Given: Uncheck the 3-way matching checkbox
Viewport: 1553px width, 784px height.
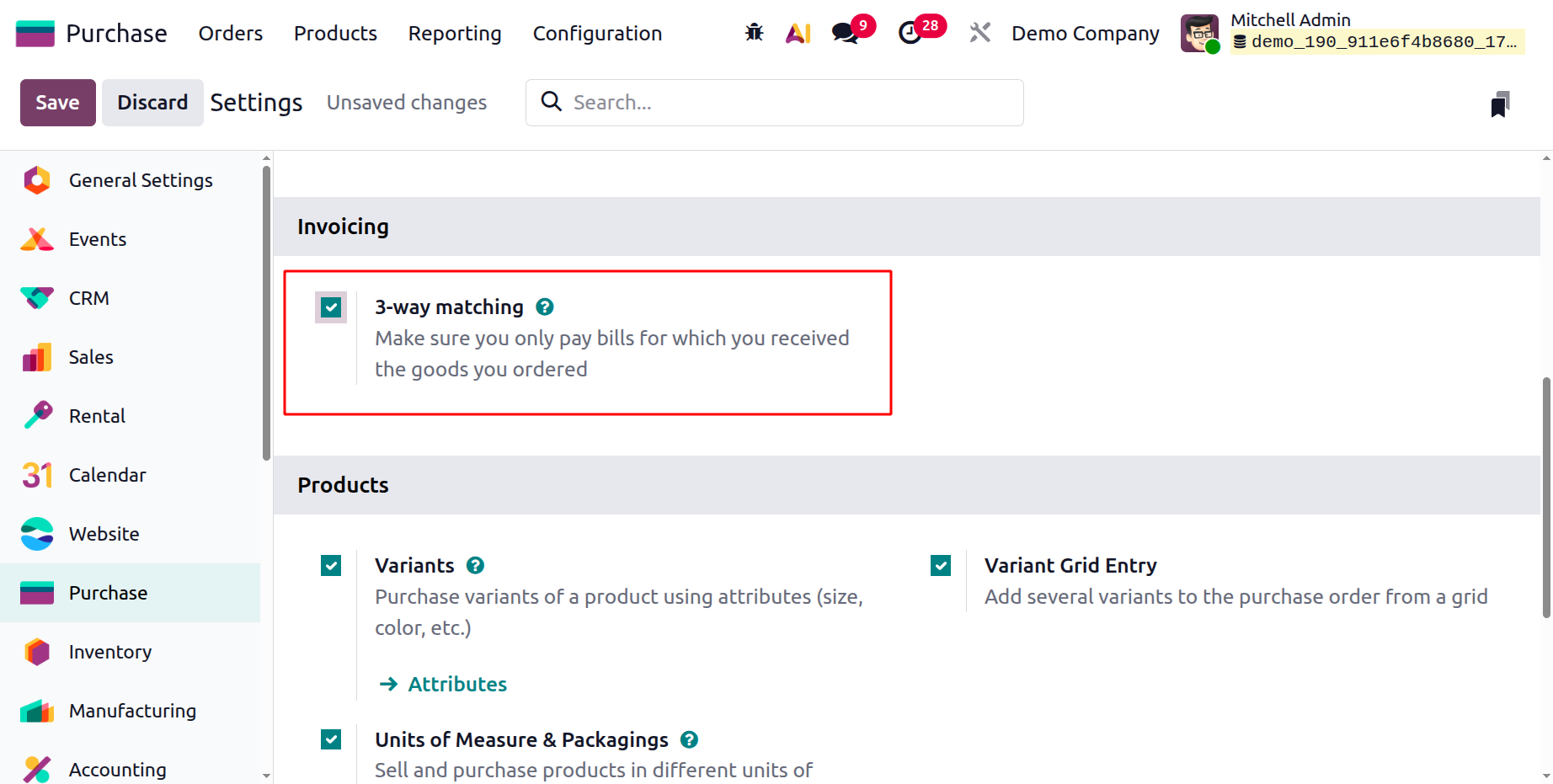Looking at the screenshot, I should [x=331, y=307].
